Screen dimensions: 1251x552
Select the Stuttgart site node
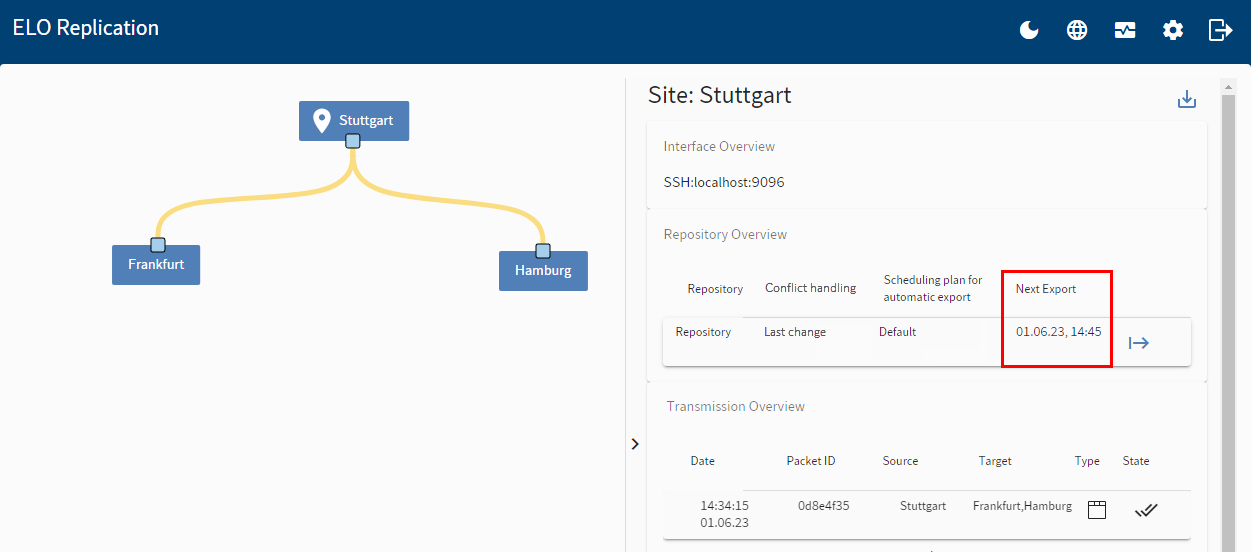[354, 121]
